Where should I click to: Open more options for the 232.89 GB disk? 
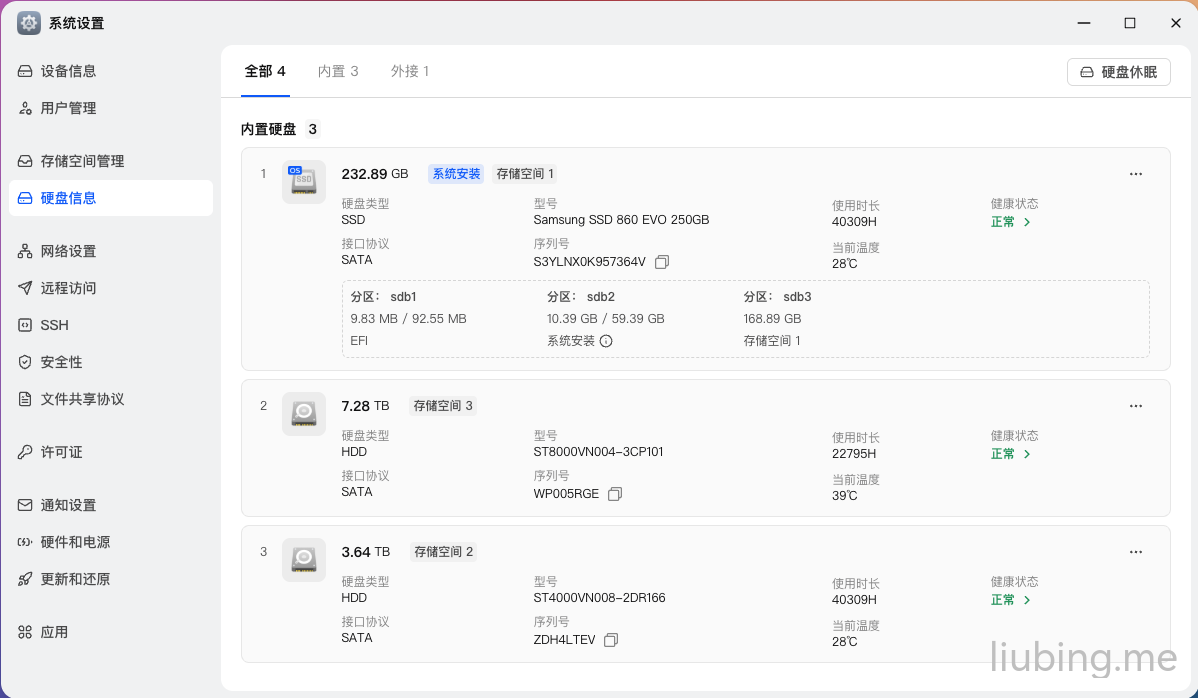coord(1135,174)
